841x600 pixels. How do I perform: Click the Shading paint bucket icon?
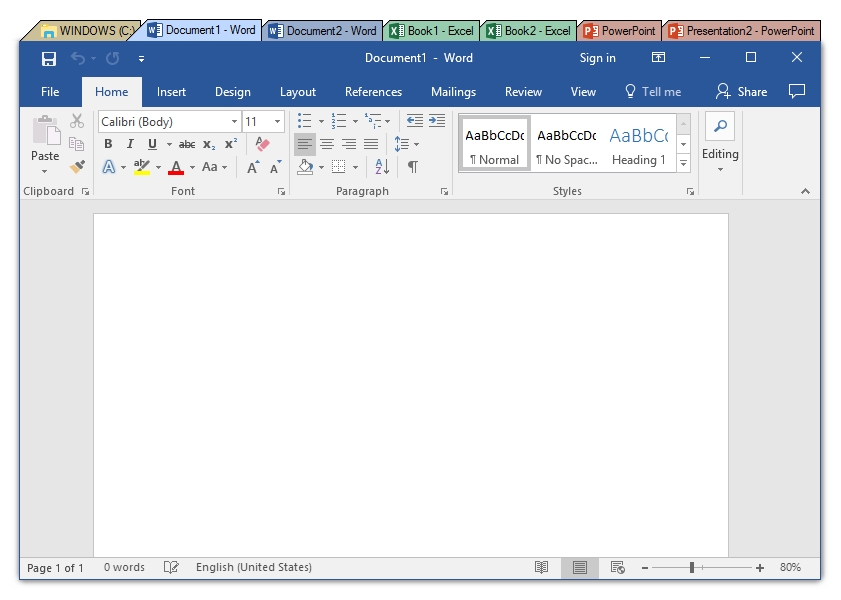point(305,167)
